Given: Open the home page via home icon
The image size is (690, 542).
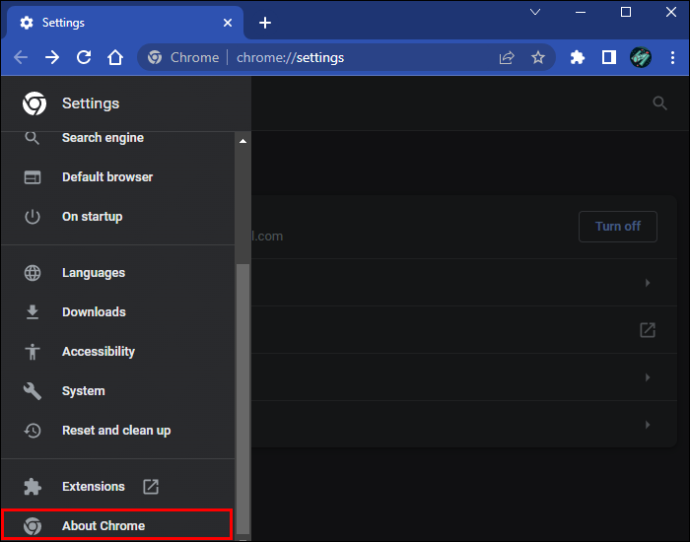Looking at the screenshot, I should click(x=115, y=58).
